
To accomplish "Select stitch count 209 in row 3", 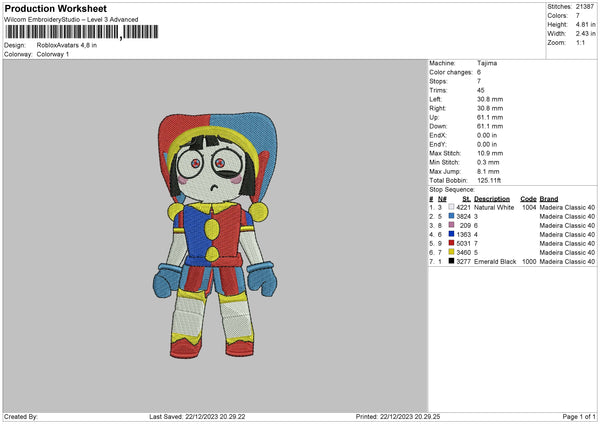I will point(465,225).
